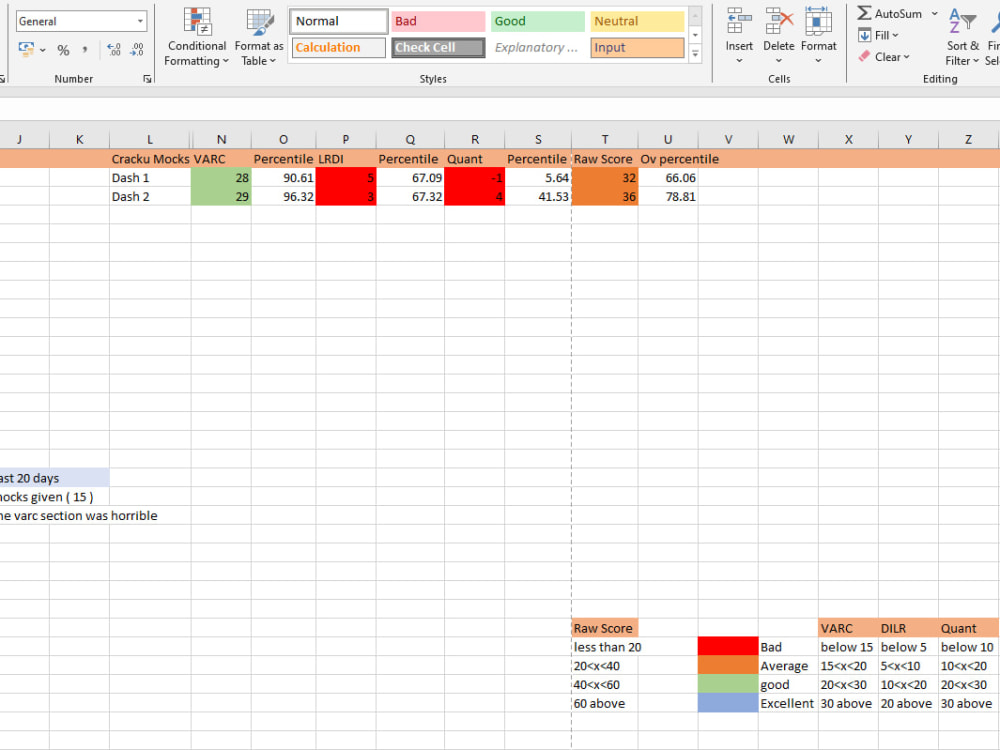Click the Increase Decimal button
1000x750 pixels.
click(114, 50)
